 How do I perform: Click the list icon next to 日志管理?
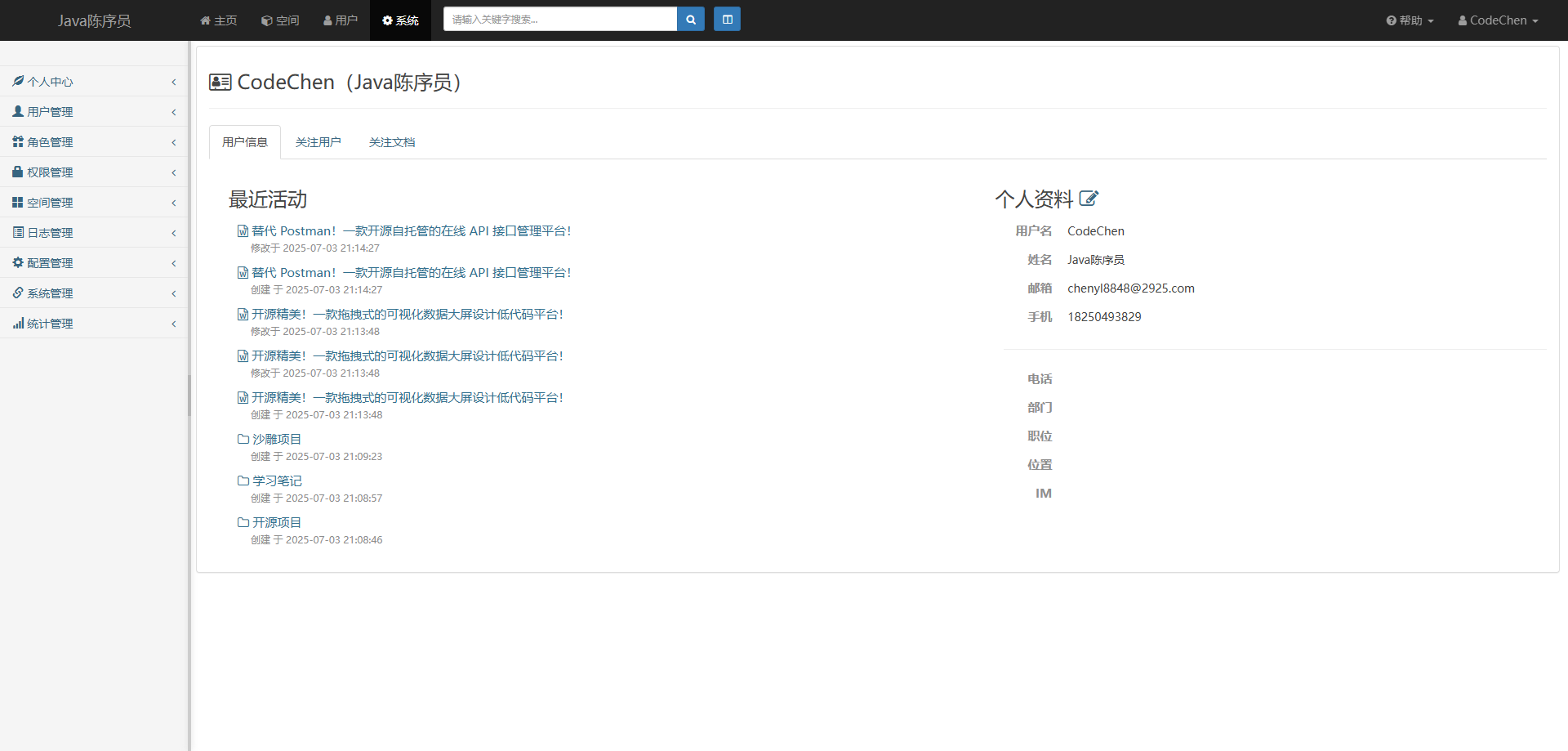(x=18, y=232)
